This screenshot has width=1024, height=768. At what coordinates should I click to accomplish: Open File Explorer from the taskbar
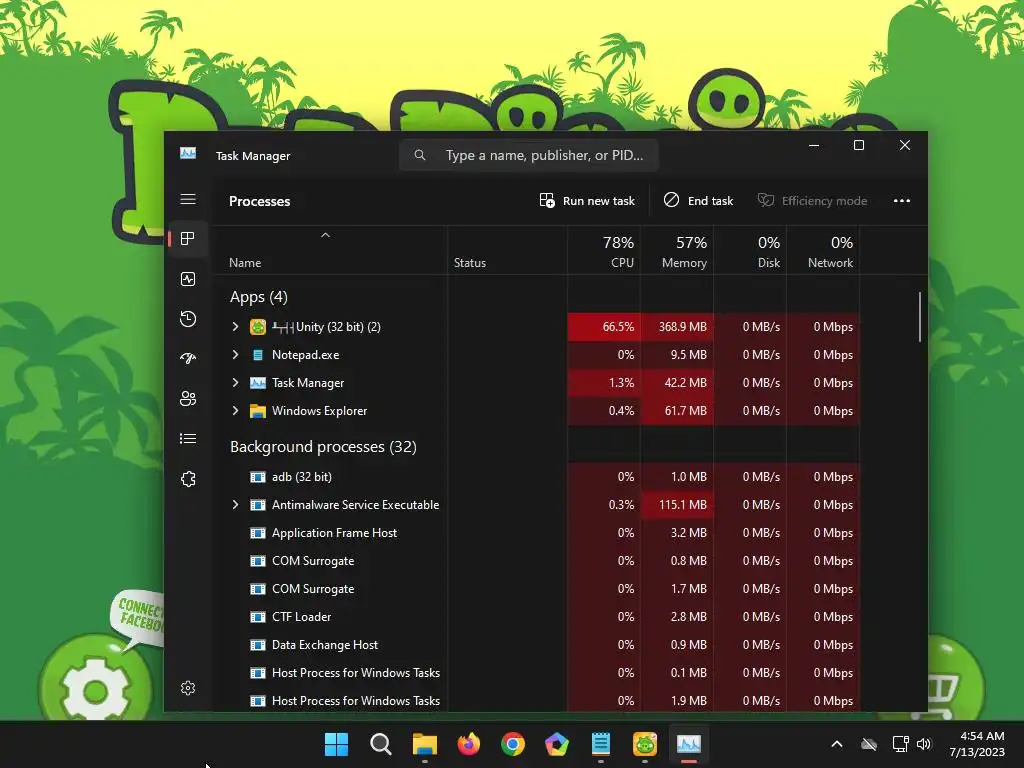coord(424,744)
